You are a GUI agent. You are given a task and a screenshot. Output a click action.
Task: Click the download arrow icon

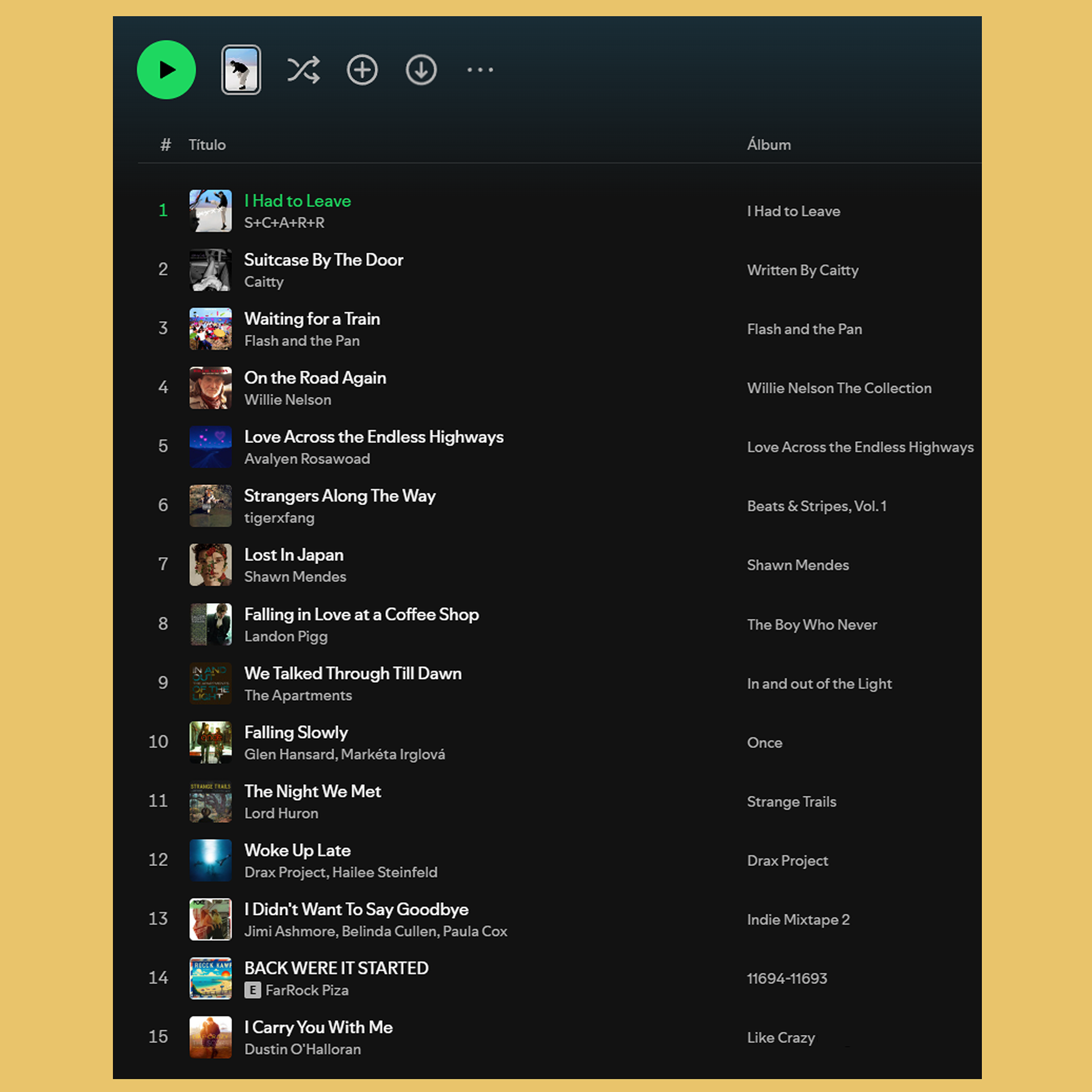[x=421, y=70]
